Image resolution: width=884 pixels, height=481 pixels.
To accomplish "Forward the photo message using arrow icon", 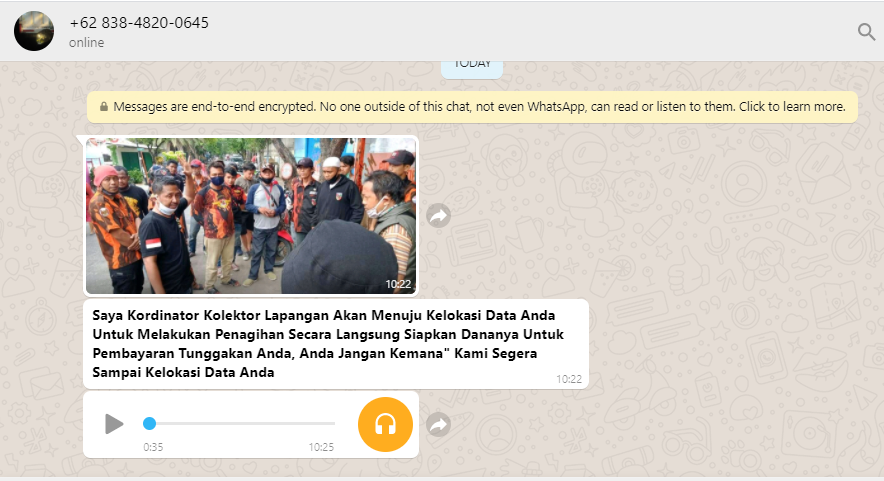I will tap(439, 216).
